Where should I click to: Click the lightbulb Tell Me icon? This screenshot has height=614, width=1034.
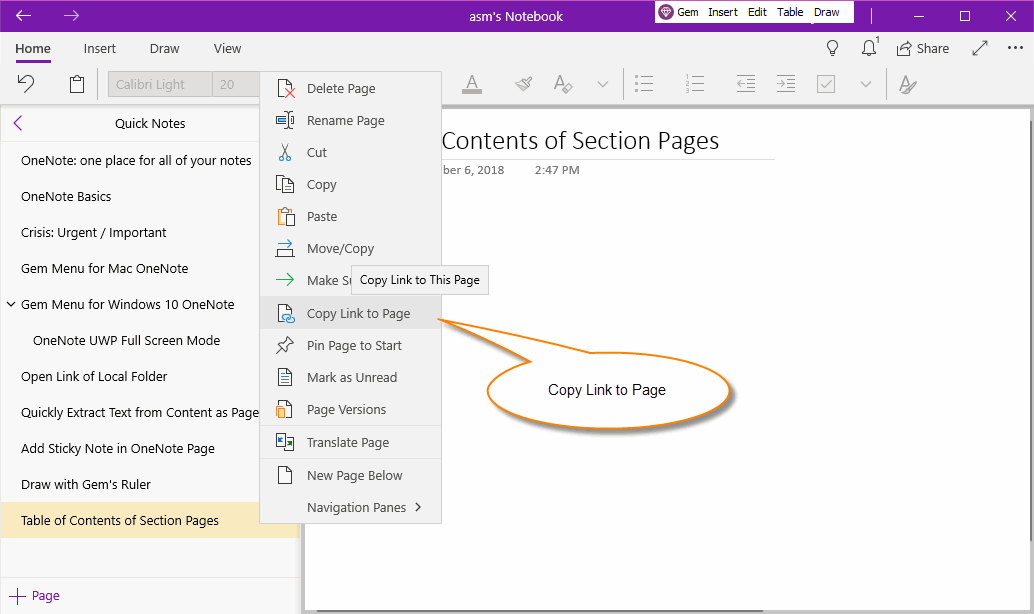832,48
